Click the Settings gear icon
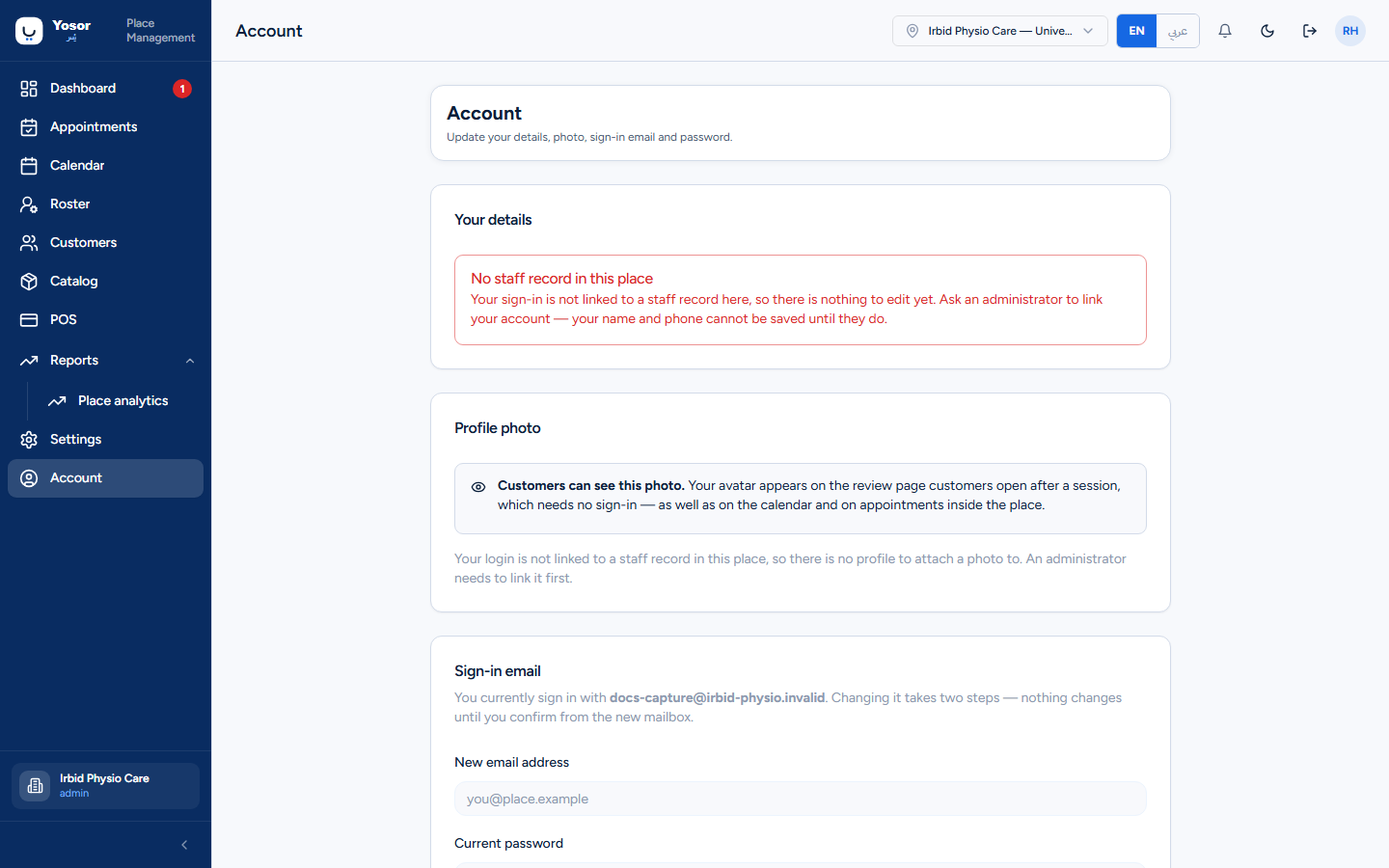 point(29,440)
